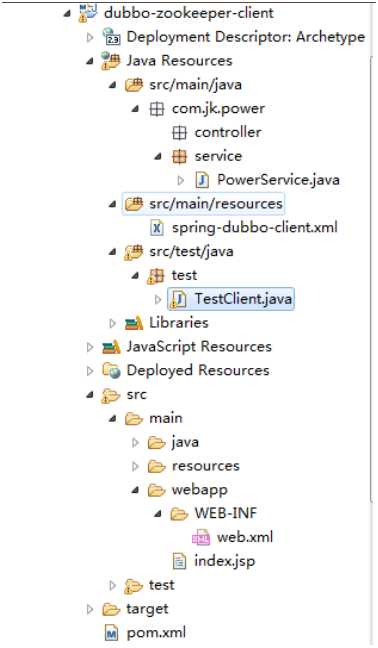The image size is (378, 648).
Task: Select the 'dubbo-zookeeper-client' project label
Action: pos(188,13)
